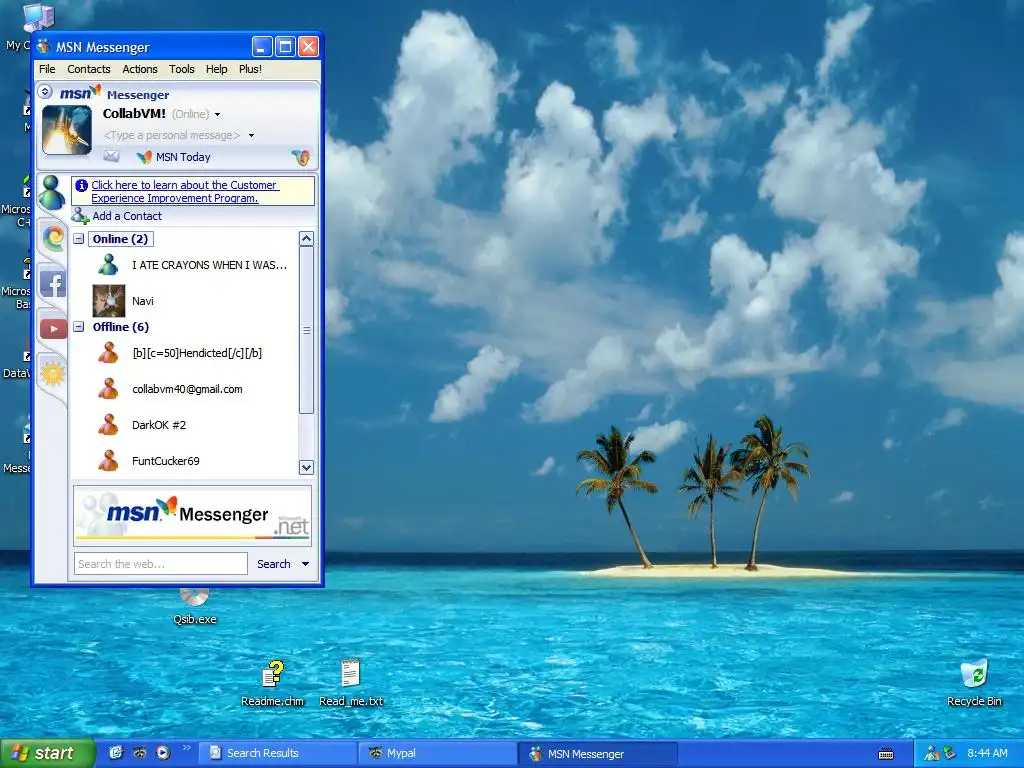This screenshot has height=768, width=1024.
Task: Select the Readme.chm desktop icon
Action: tap(273, 683)
